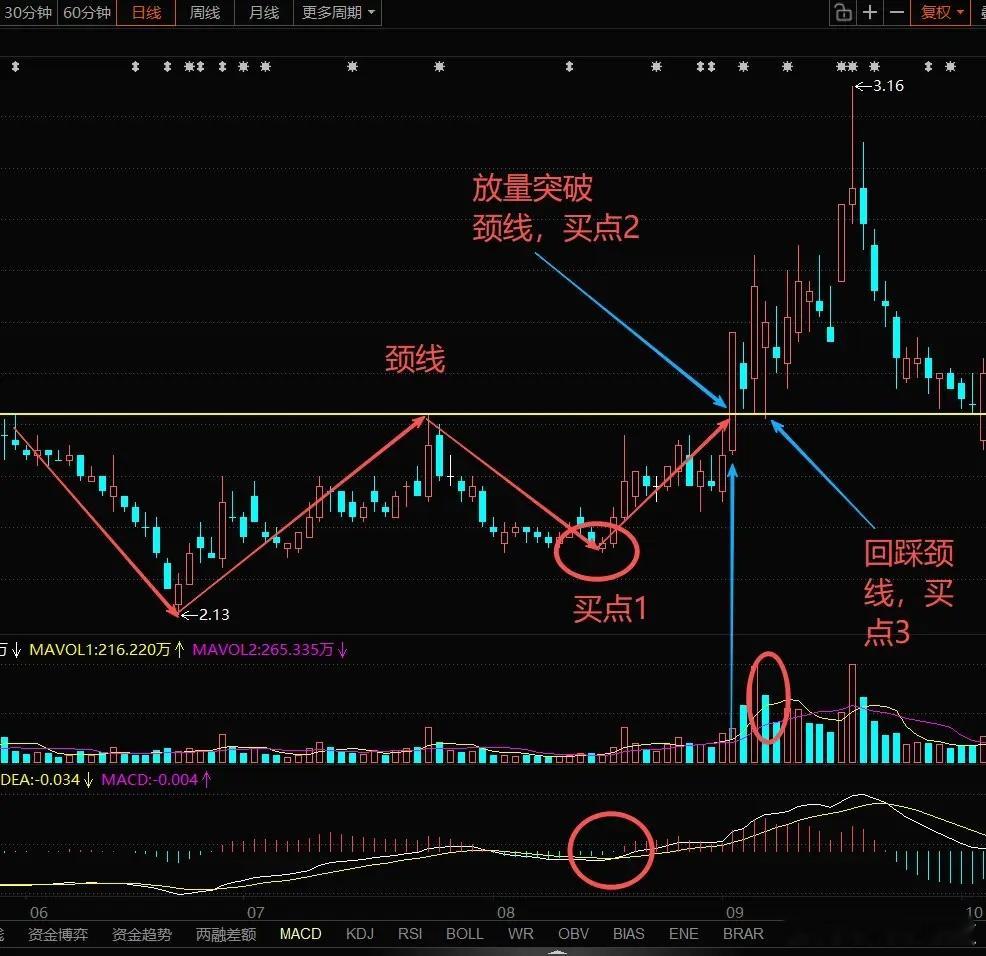986x956 pixels.
Task: Select the BIAS indicator tab
Action: pyautogui.click(x=629, y=934)
